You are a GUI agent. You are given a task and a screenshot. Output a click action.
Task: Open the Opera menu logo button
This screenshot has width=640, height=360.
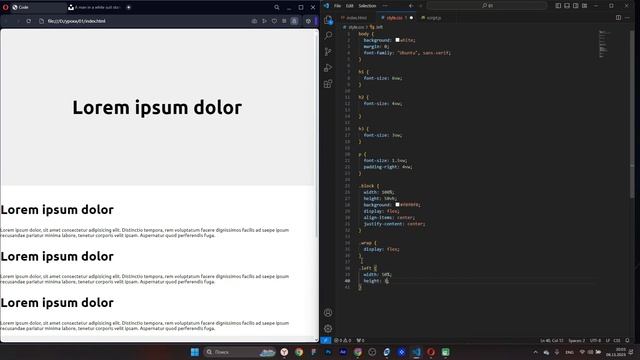click(x=5, y=7)
